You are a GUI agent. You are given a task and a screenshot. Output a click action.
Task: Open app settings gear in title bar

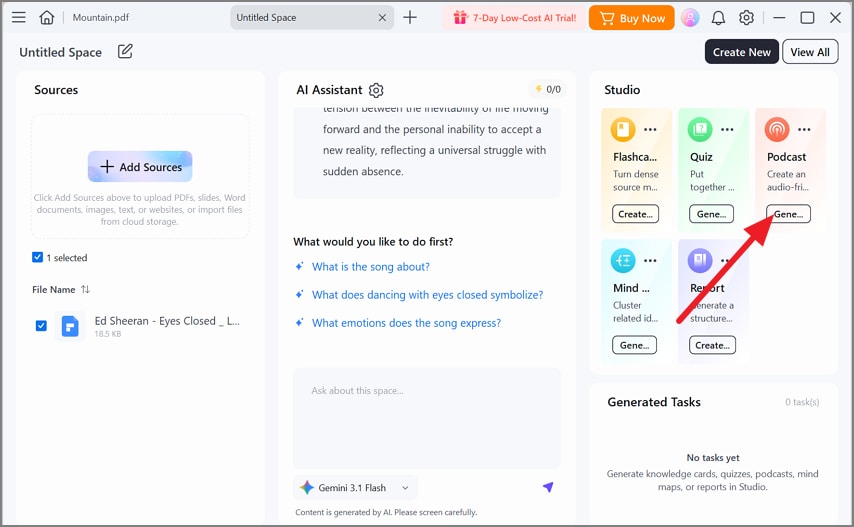click(746, 17)
